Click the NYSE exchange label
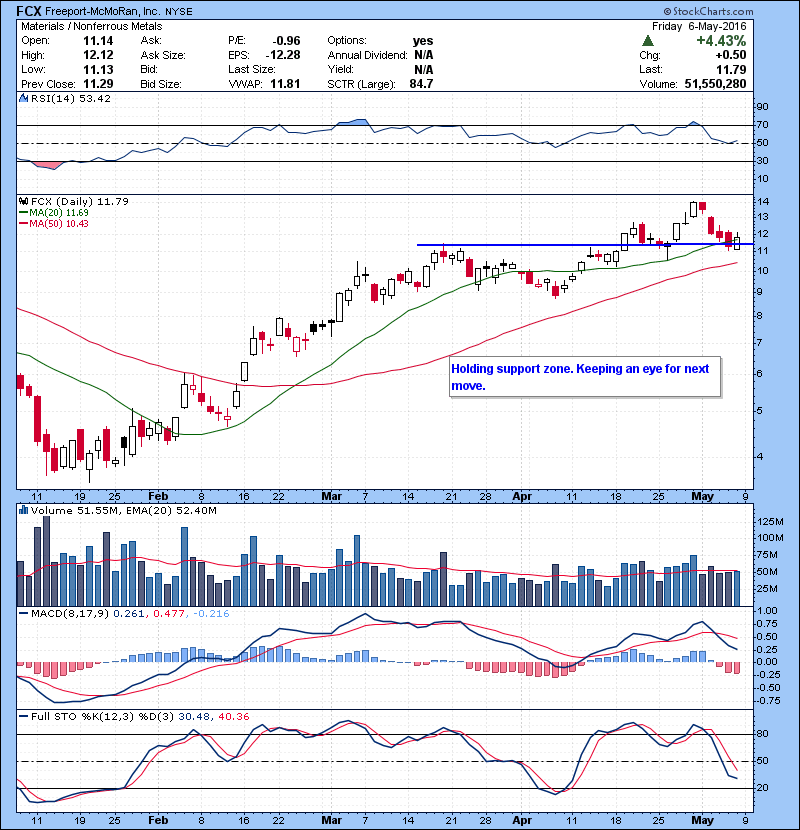The image size is (800, 830). (178, 11)
